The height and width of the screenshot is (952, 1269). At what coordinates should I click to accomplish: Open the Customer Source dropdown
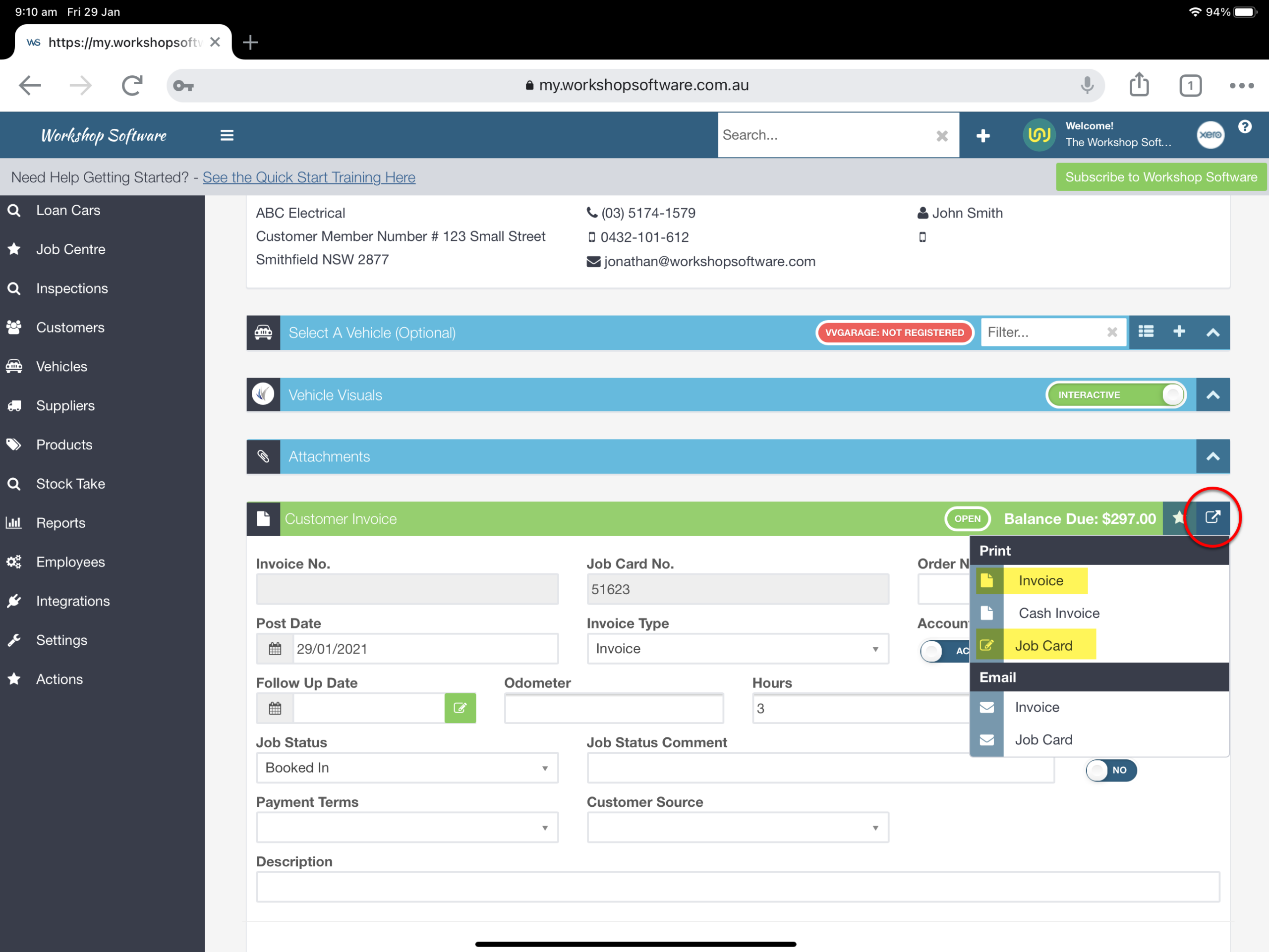click(737, 827)
